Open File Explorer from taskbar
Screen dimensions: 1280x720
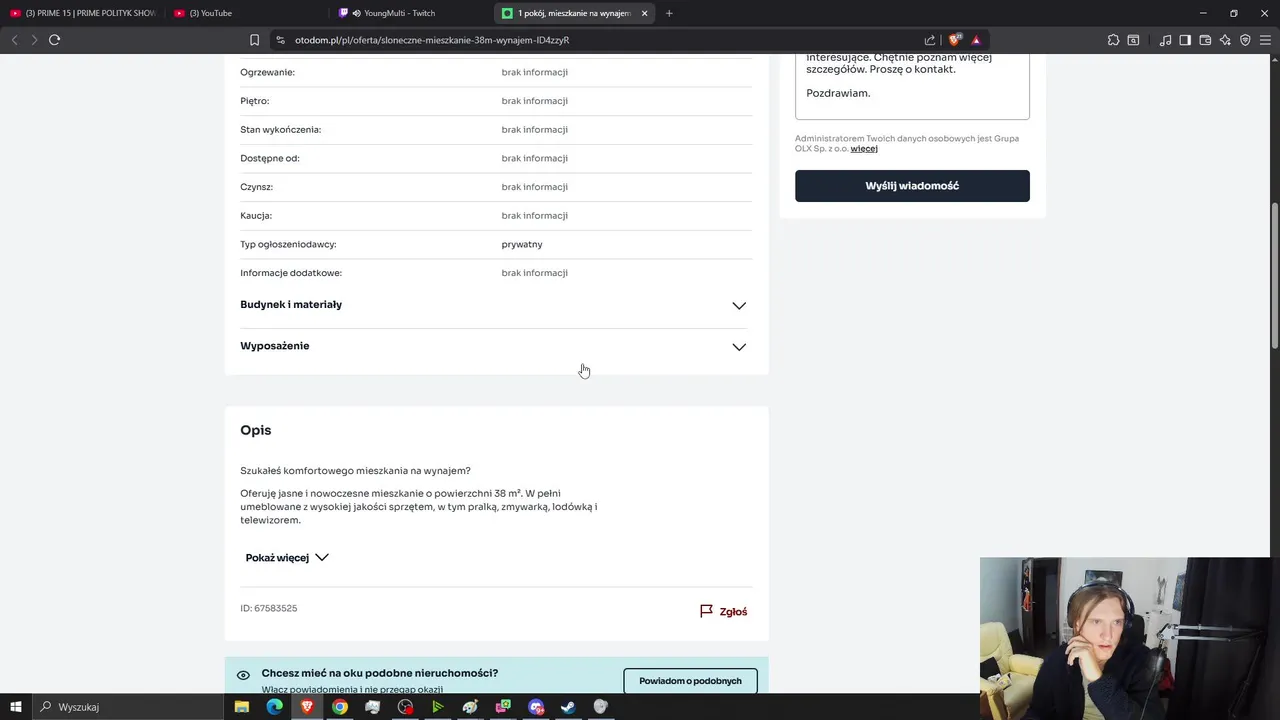tap(242, 707)
